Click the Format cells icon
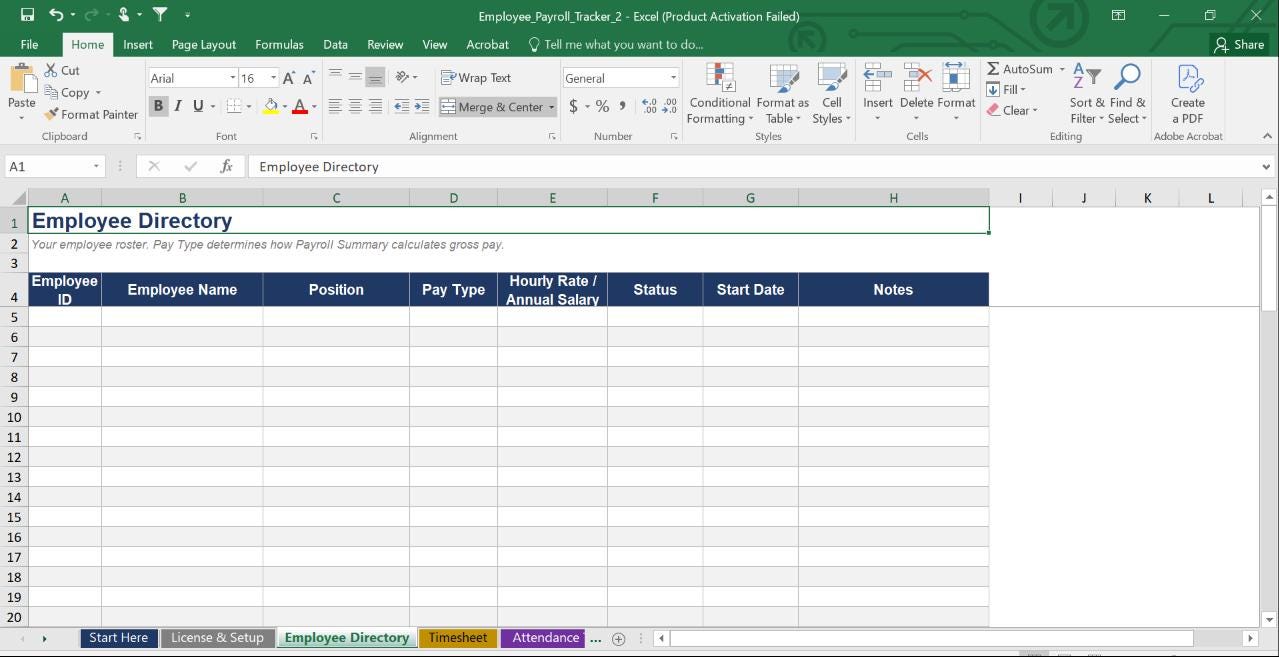This screenshot has width=1279, height=657. click(x=956, y=78)
